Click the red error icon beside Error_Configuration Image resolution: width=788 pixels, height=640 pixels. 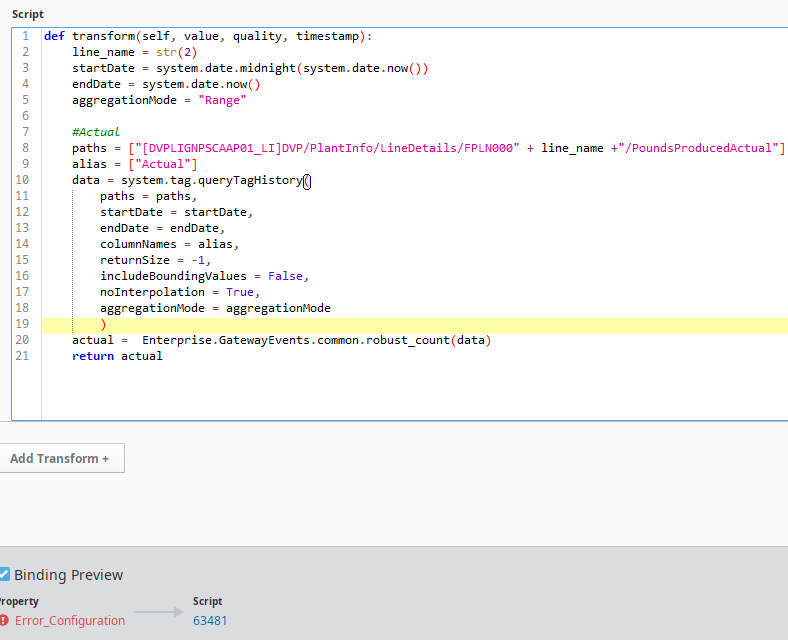click(x=4, y=620)
